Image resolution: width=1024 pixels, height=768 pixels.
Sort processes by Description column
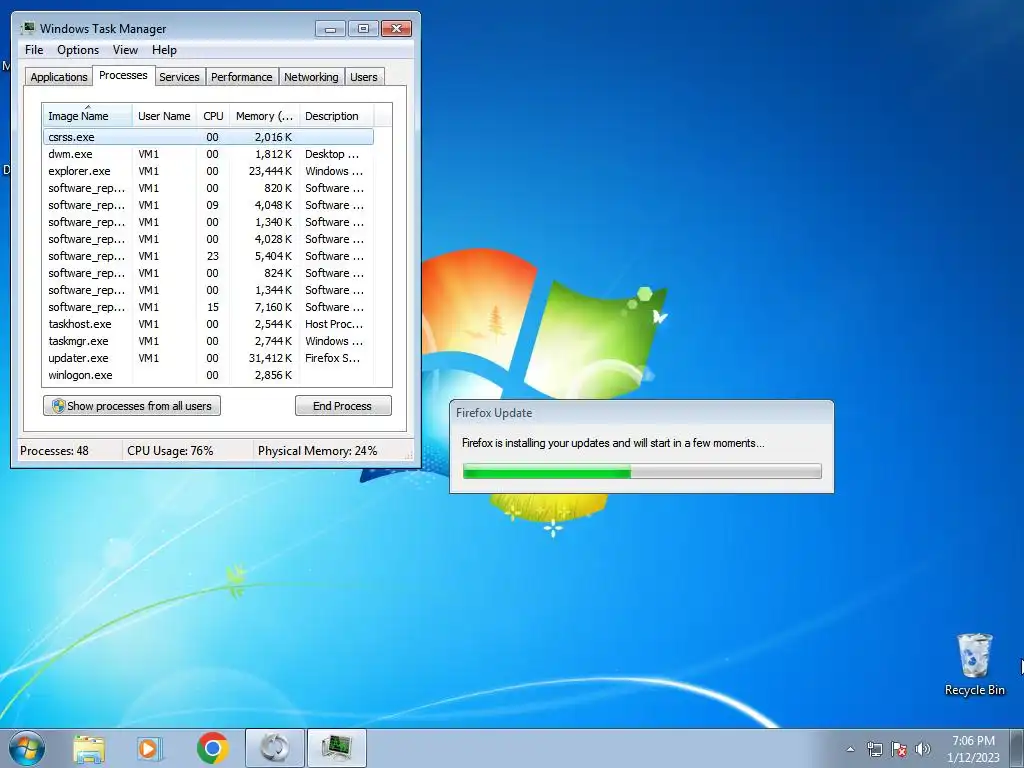pyautogui.click(x=336, y=116)
